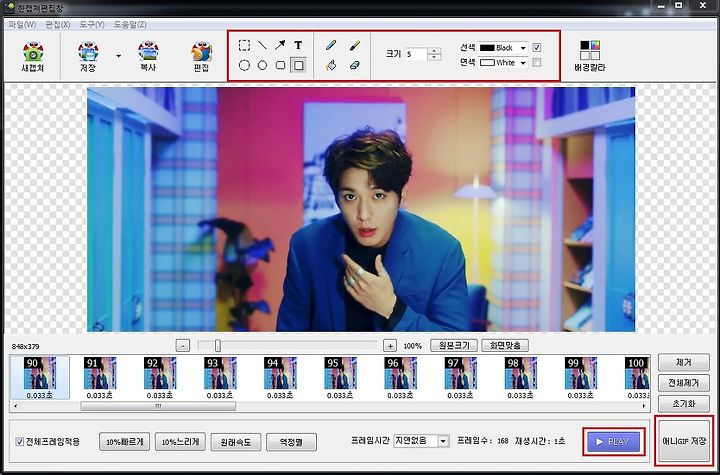Select frame thumbnail 96
Image resolution: width=720 pixels, height=475 pixels.
coord(400,377)
